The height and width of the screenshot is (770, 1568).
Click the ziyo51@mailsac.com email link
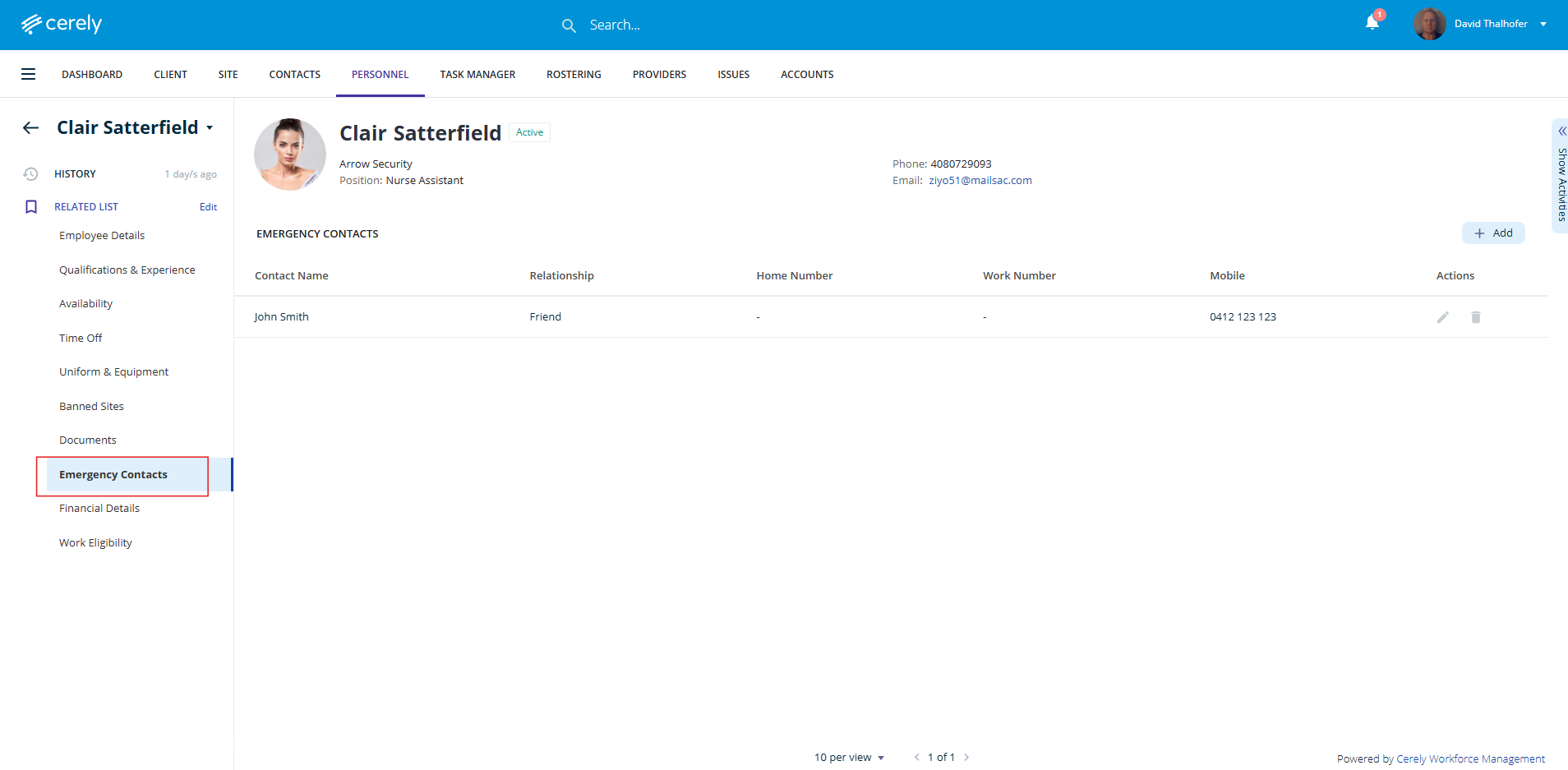pos(980,181)
